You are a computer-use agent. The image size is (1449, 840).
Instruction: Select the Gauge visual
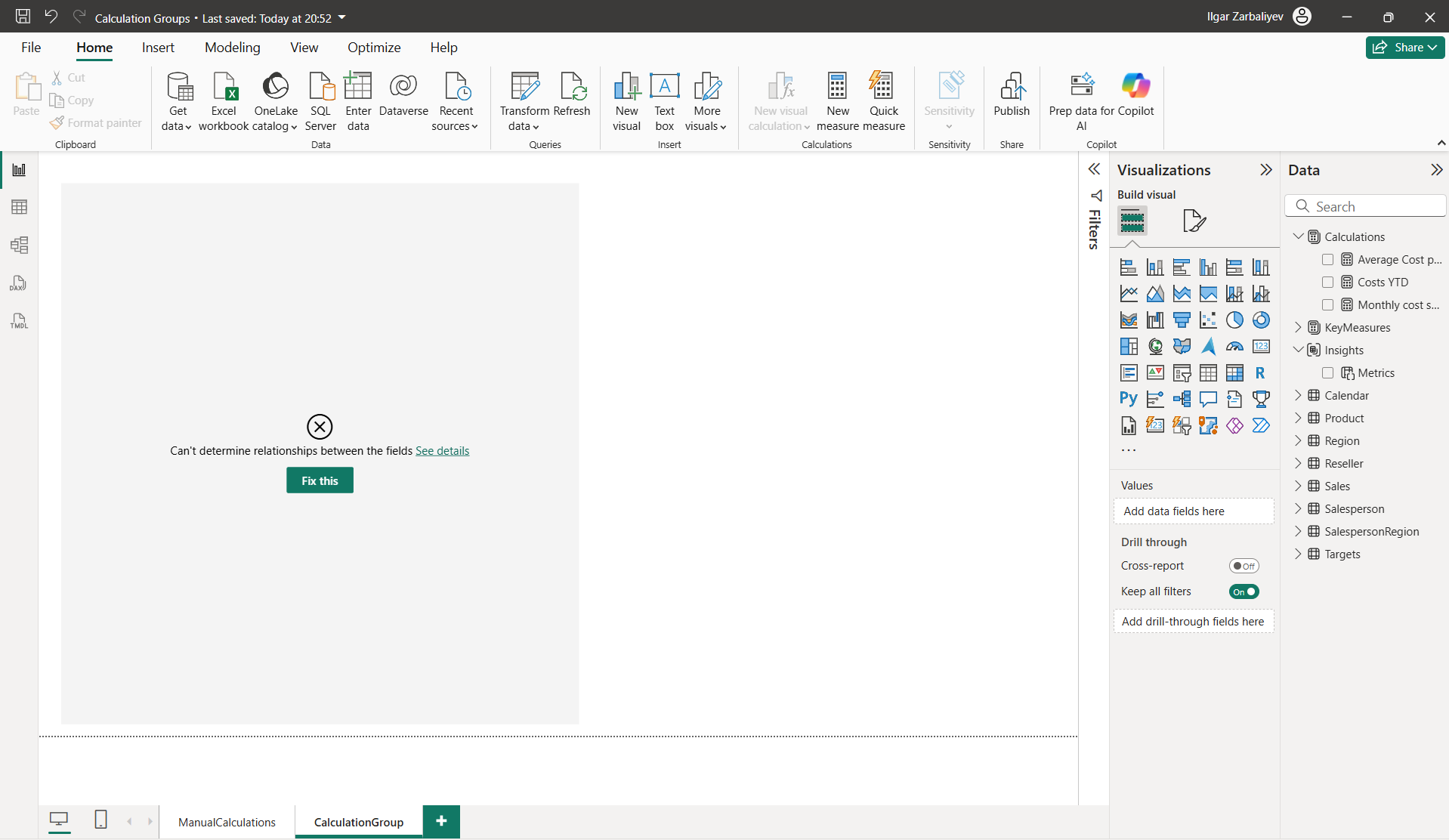(1234, 347)
